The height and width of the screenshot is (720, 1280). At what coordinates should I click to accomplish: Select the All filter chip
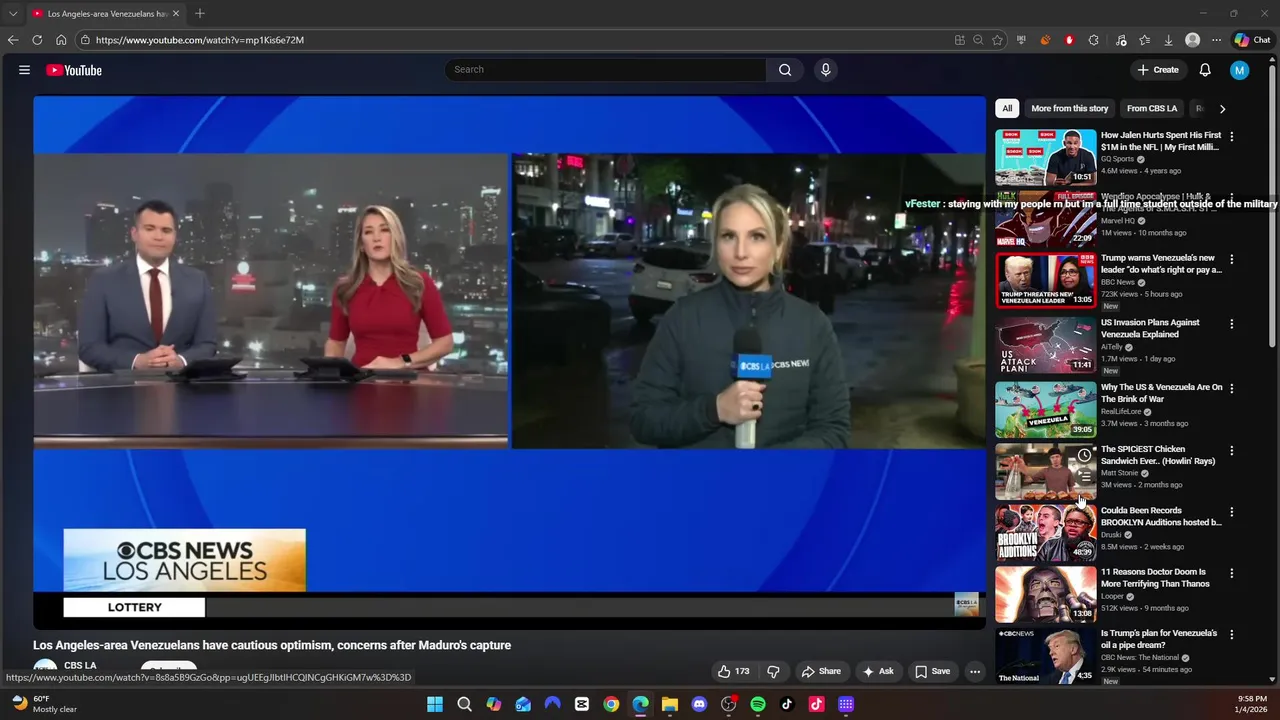[1007, 109]
